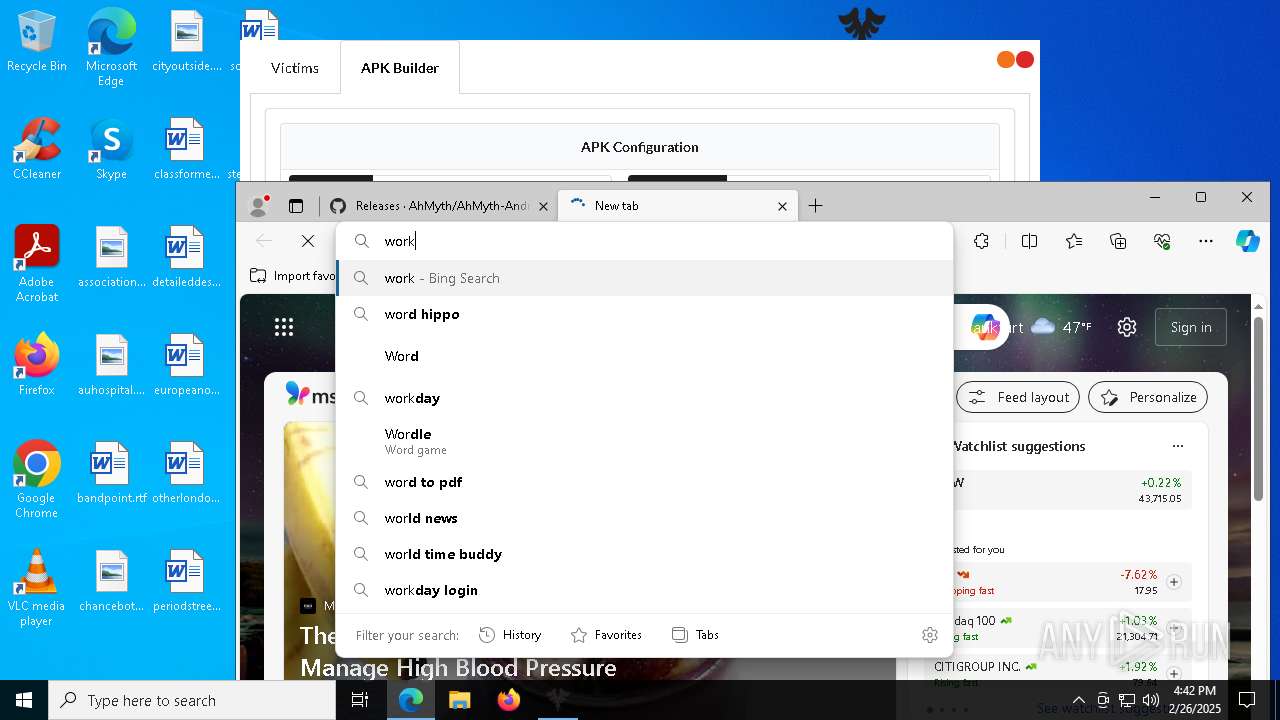Viewport: 1280px width, 720px height.
Task: Choose the 'Word' suggestion
Action: (645, 356)
